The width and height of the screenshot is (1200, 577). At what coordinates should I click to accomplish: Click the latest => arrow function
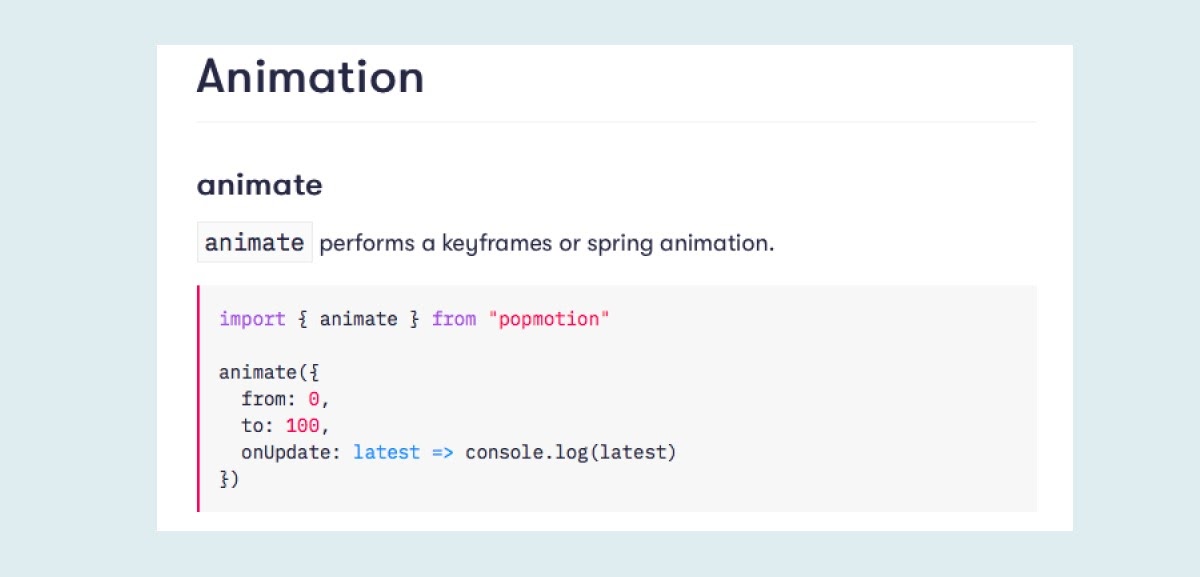pyautogui.click(x=403, y=453)
